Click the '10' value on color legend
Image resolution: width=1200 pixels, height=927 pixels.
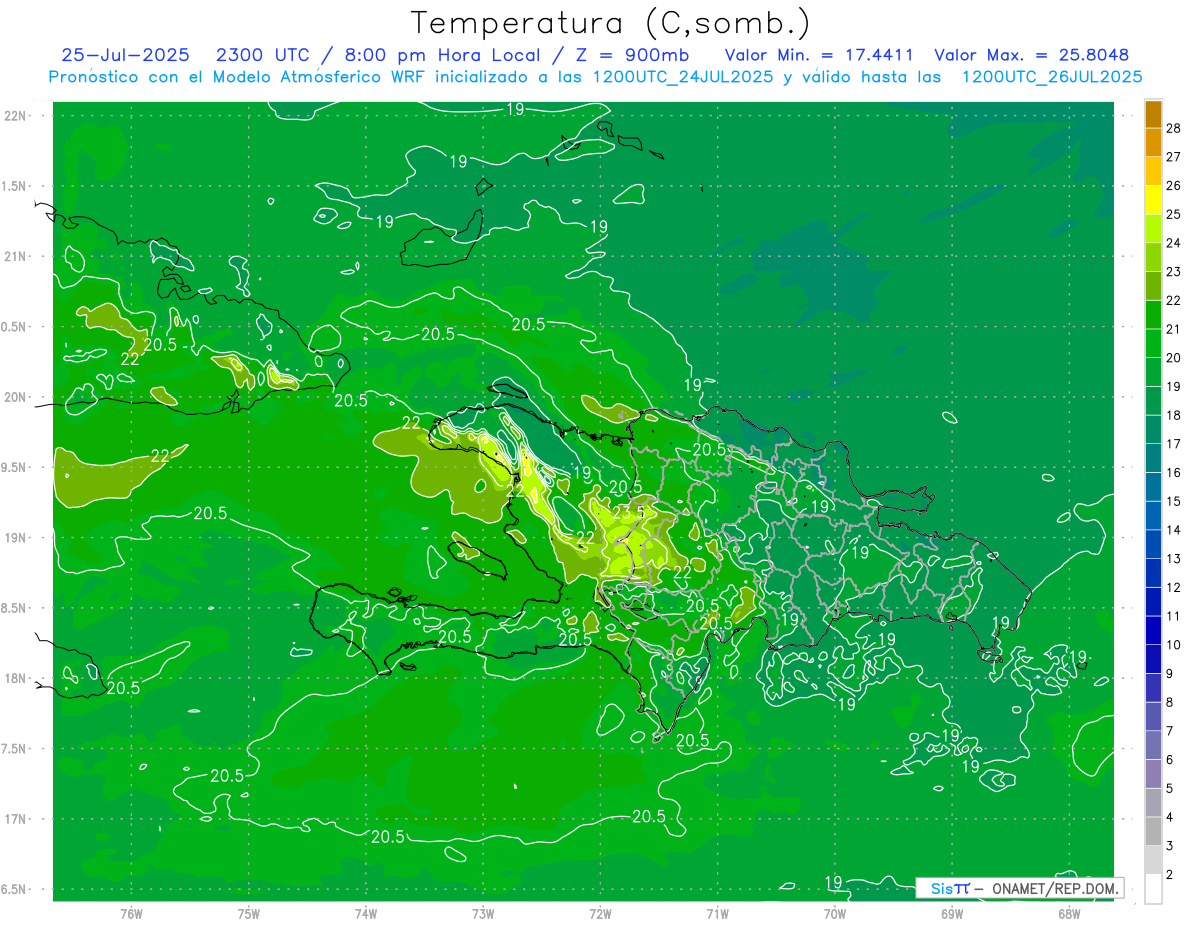(x=1174, y=645)
